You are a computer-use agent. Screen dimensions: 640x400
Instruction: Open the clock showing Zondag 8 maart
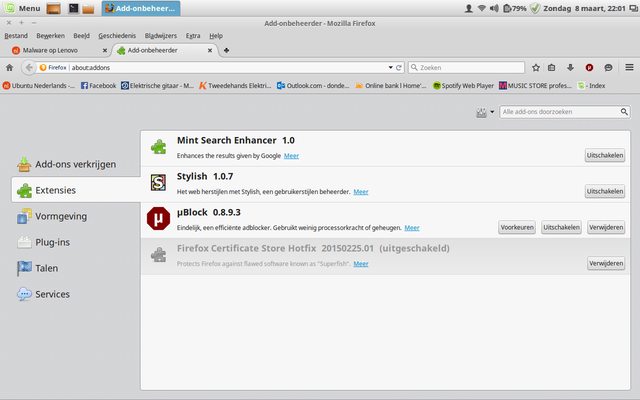[x=584, y=8]
